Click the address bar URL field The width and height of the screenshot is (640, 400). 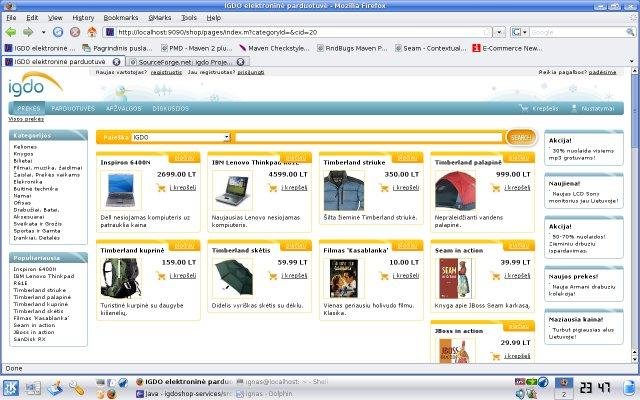pyautogui.click(x=298, y=32)
